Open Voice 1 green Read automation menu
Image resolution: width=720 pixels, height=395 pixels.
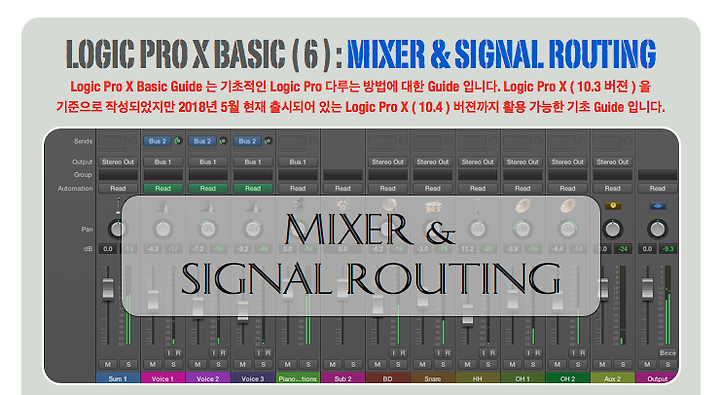click(163, 188)
